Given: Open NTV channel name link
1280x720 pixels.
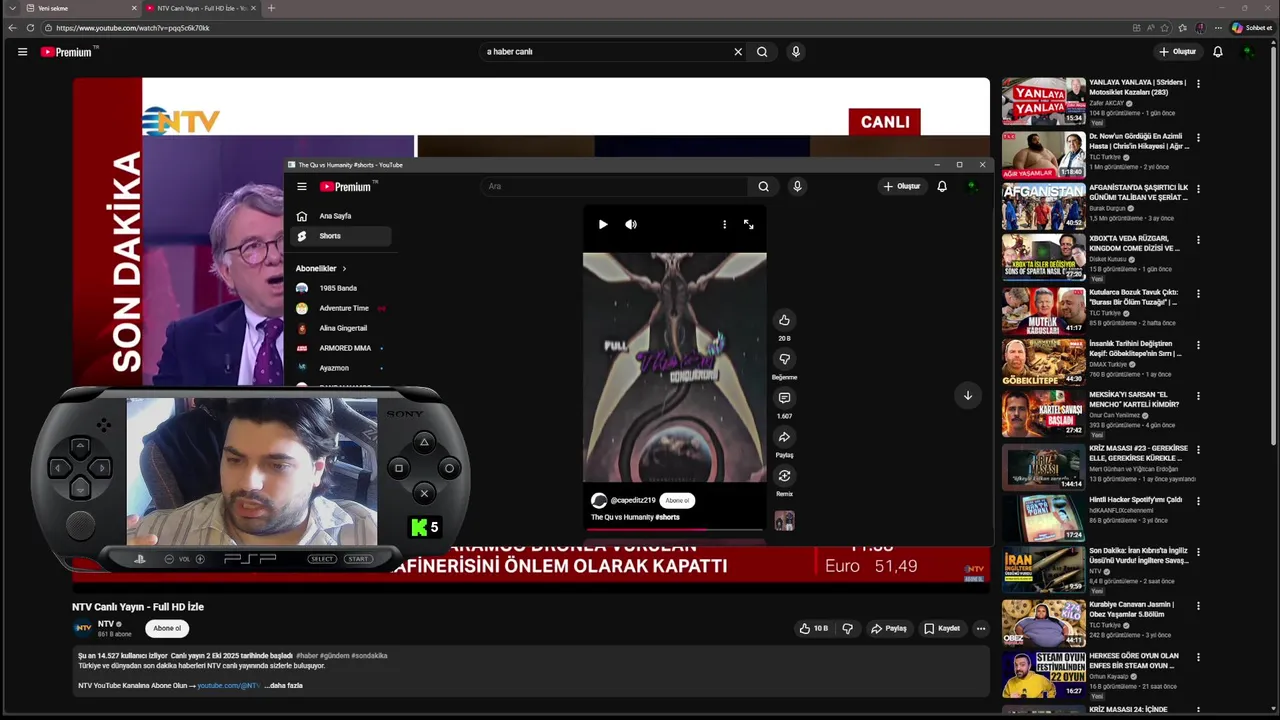Looking at the screenshot, I should 105,624.
